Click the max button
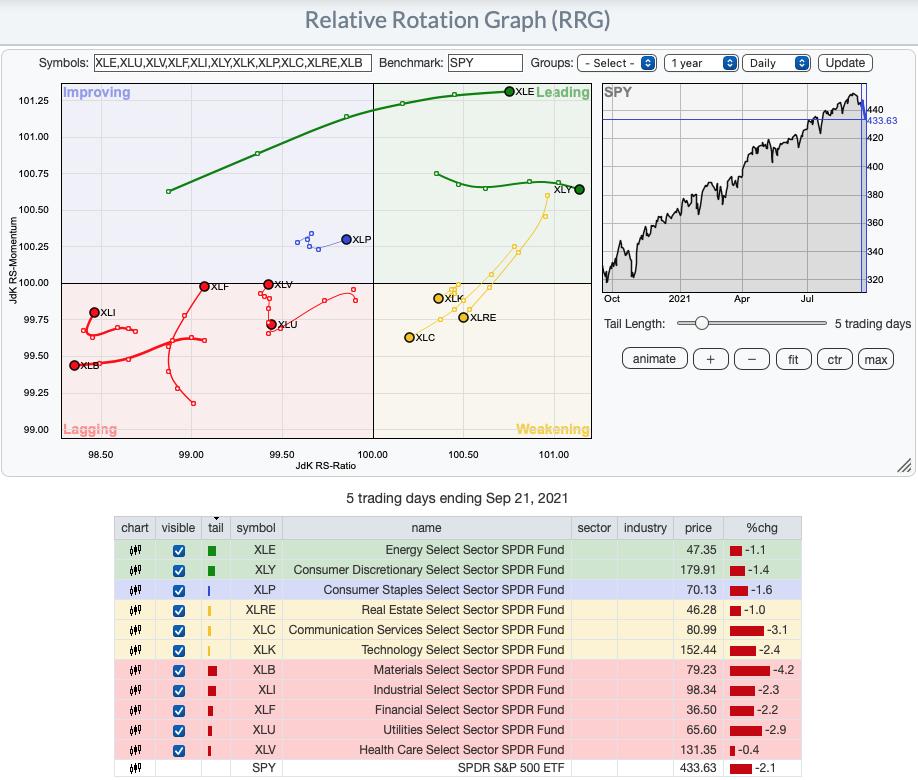Screen dimensions: 918x780 (x=876, y=359)
